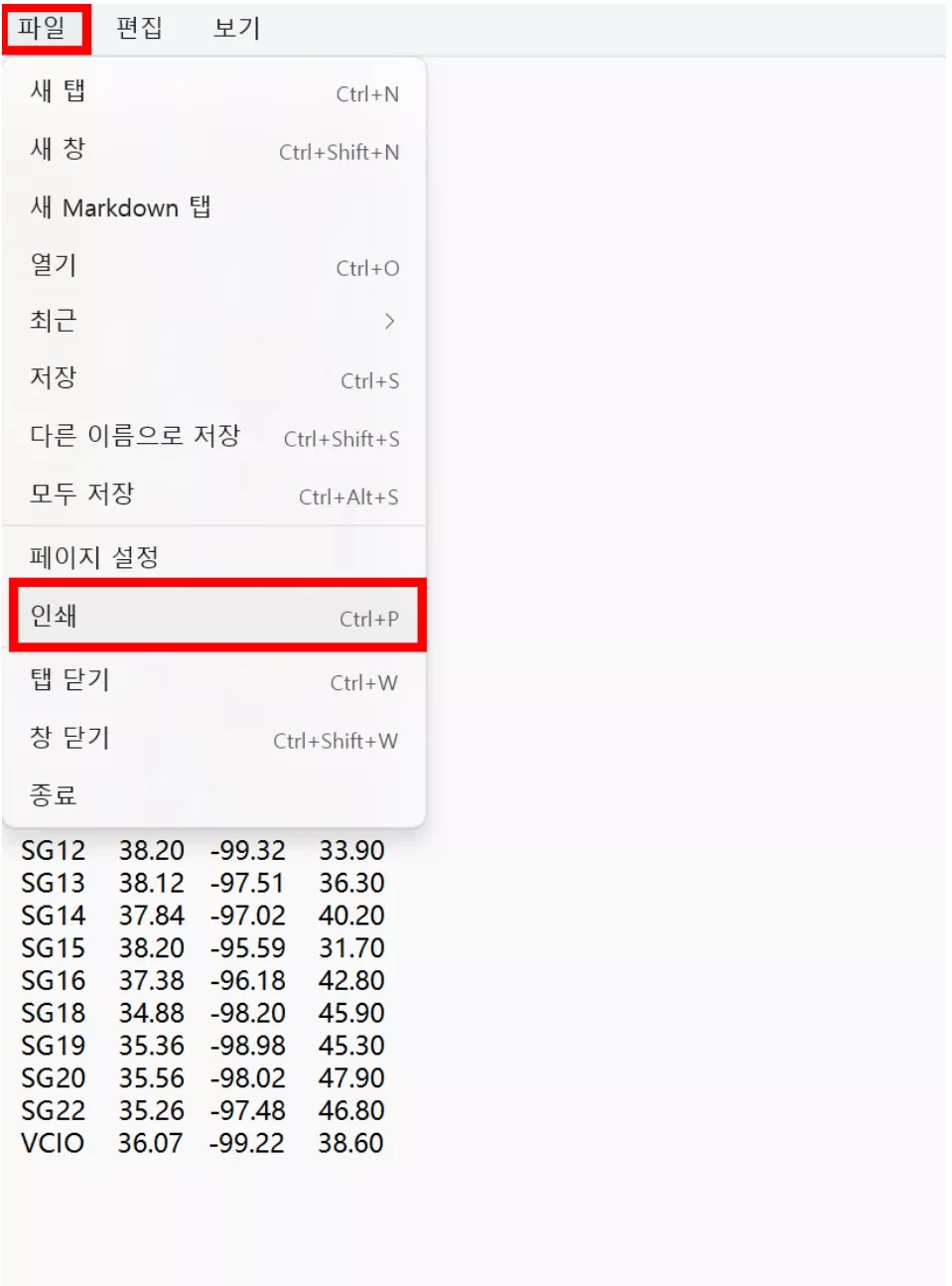Click the submenu arrow next to 최근

tap(389, 322)
